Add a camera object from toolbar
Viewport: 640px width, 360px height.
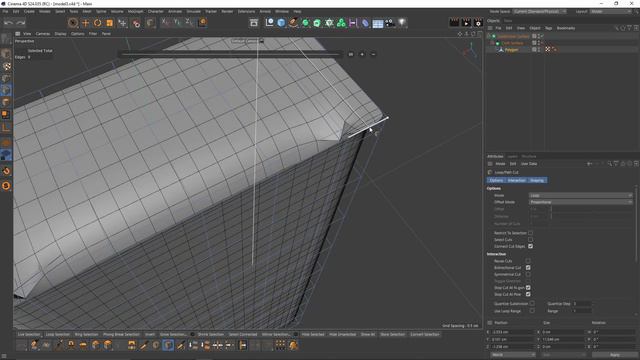[390, 23]
